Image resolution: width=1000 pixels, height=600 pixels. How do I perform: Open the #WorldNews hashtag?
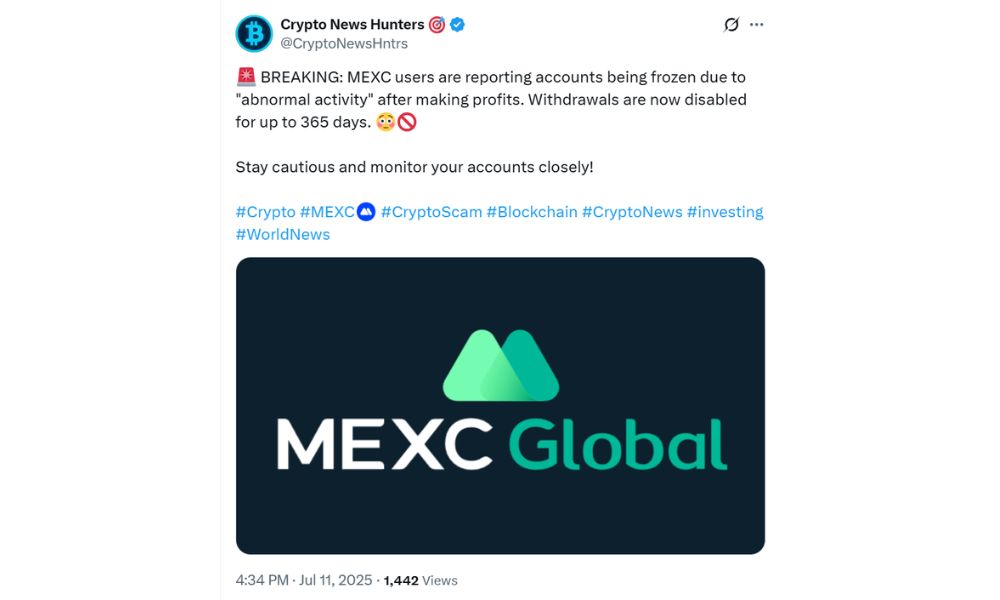click(x=282, y=234)
